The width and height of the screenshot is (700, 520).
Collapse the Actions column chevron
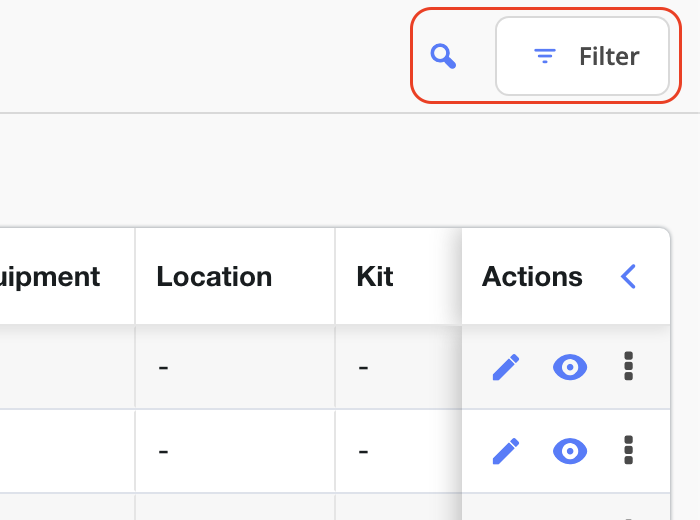[628, 277]
